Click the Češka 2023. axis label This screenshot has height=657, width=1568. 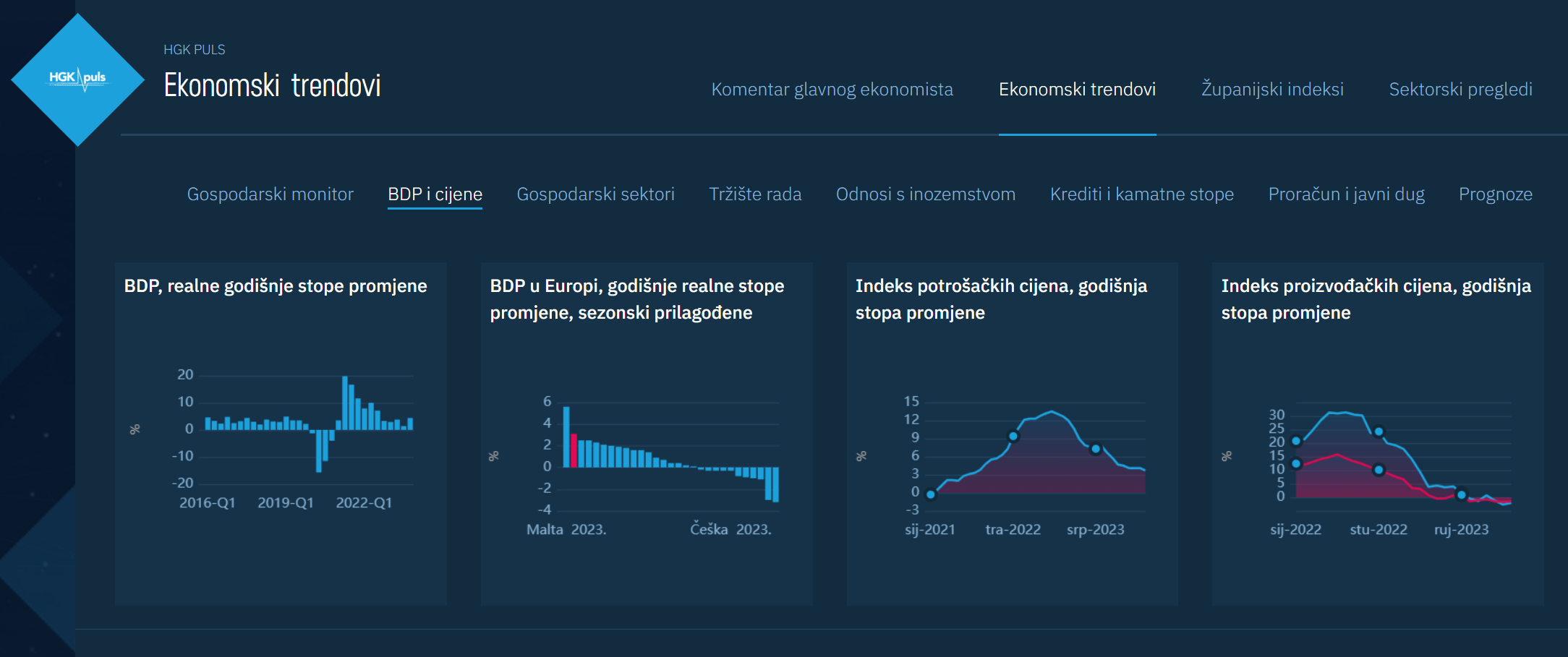click(730, 530)
